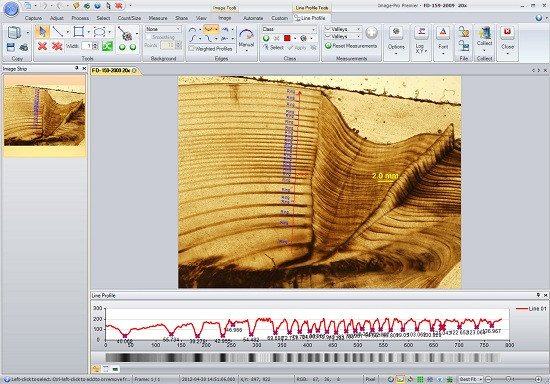Switch to the Line Profile ribbon tab
The width and height of the screenshot is (550, 384).
pos(310,18)
